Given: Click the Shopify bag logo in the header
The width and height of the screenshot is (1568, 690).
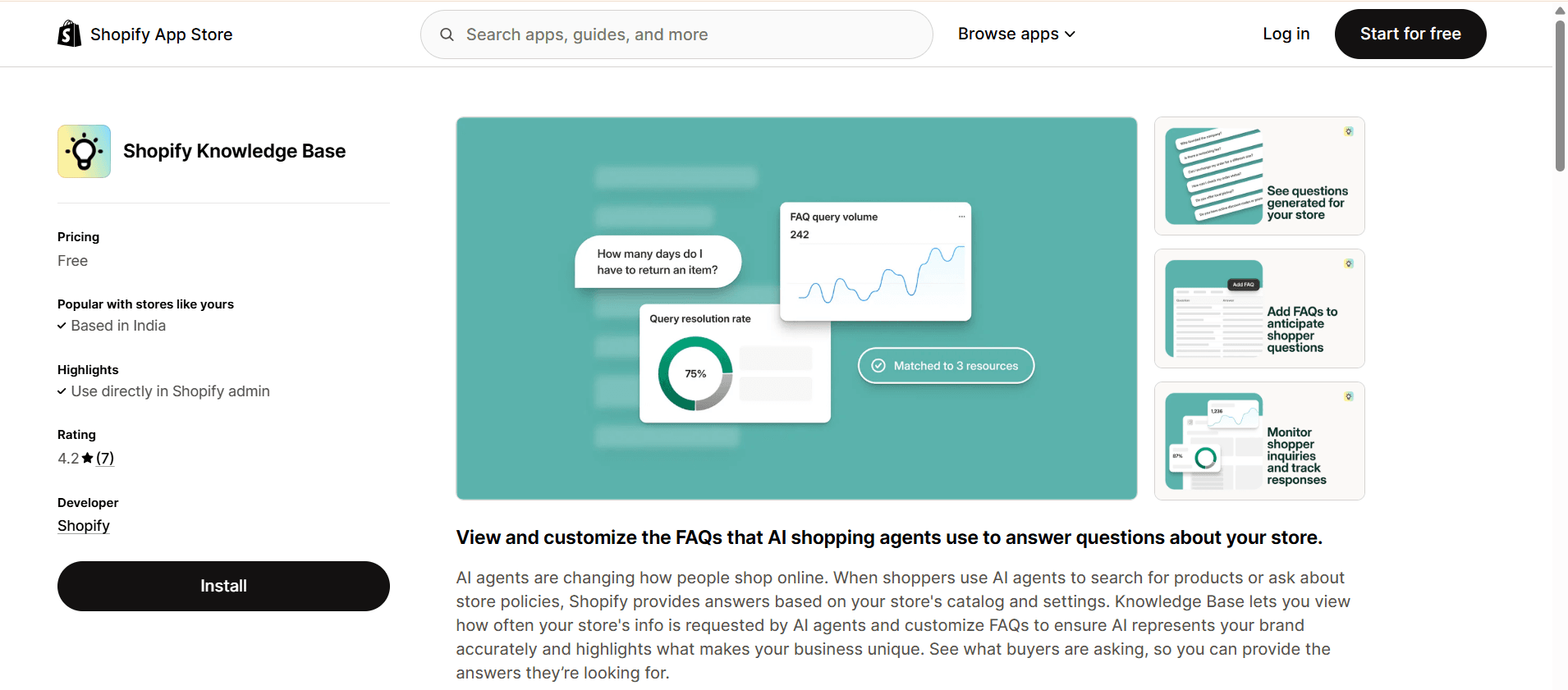Looking at the screenshot, I should 69,33.
